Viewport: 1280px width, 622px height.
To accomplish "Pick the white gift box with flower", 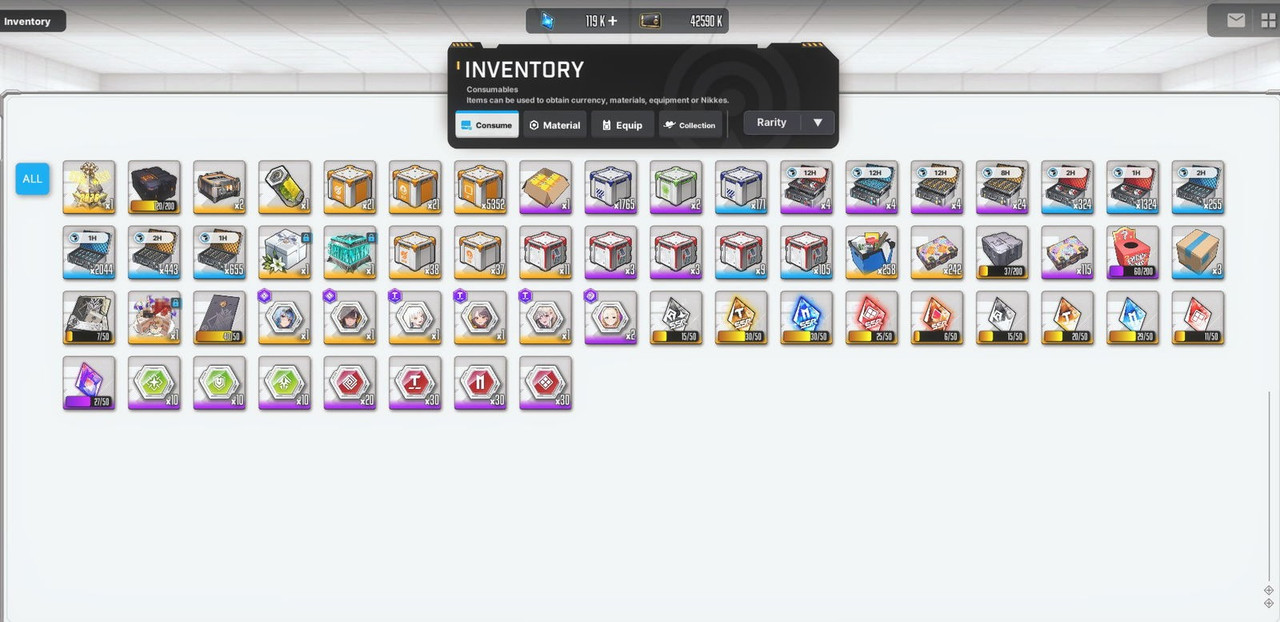I will click(284, 252).
